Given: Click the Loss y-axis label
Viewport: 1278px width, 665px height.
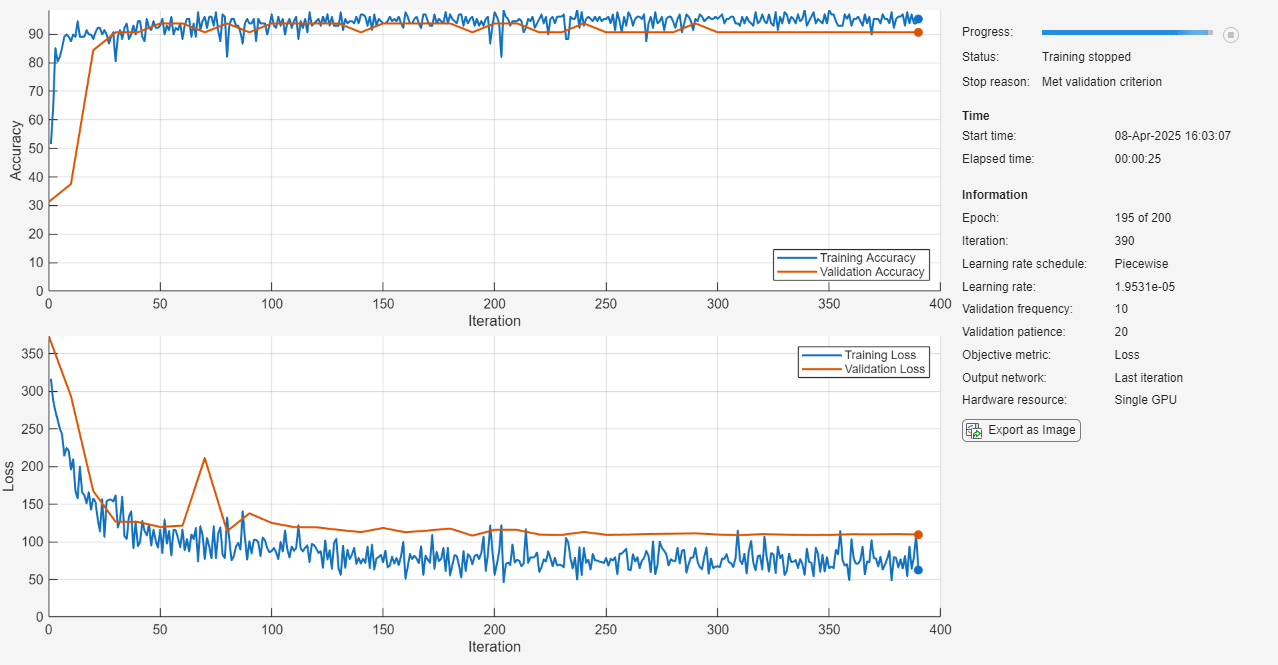Looking at the screenshot, I should [10, 476].
